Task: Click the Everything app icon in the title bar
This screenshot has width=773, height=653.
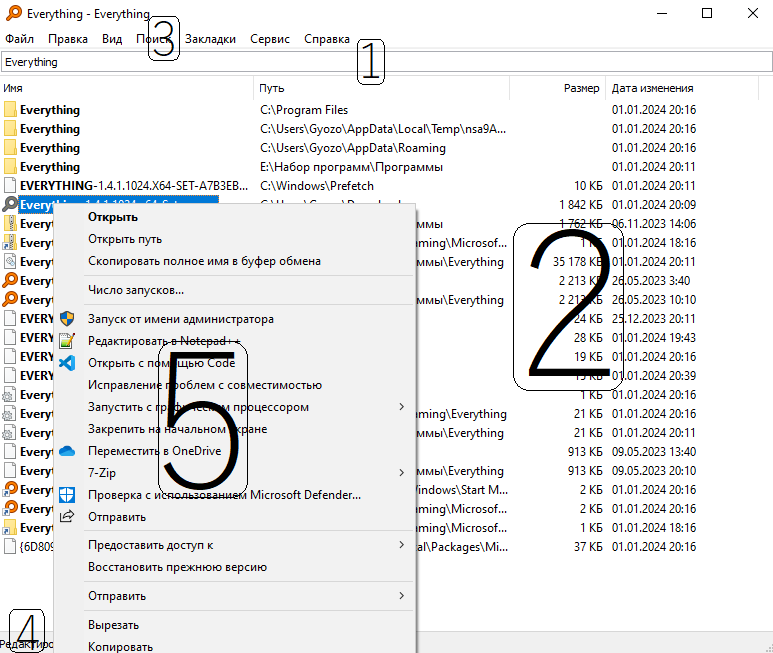Action: click(x=14, y=13)
